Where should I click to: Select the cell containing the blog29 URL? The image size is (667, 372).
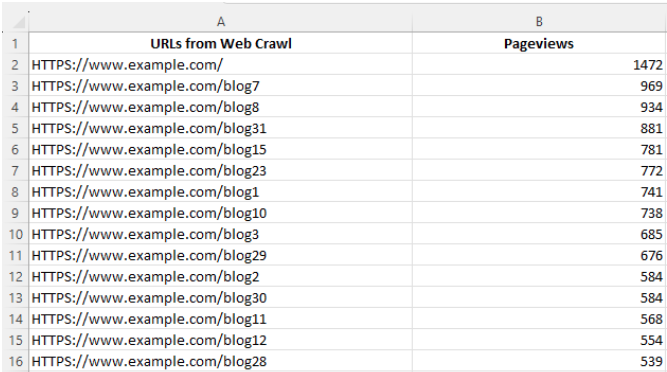tap(220, 255)
